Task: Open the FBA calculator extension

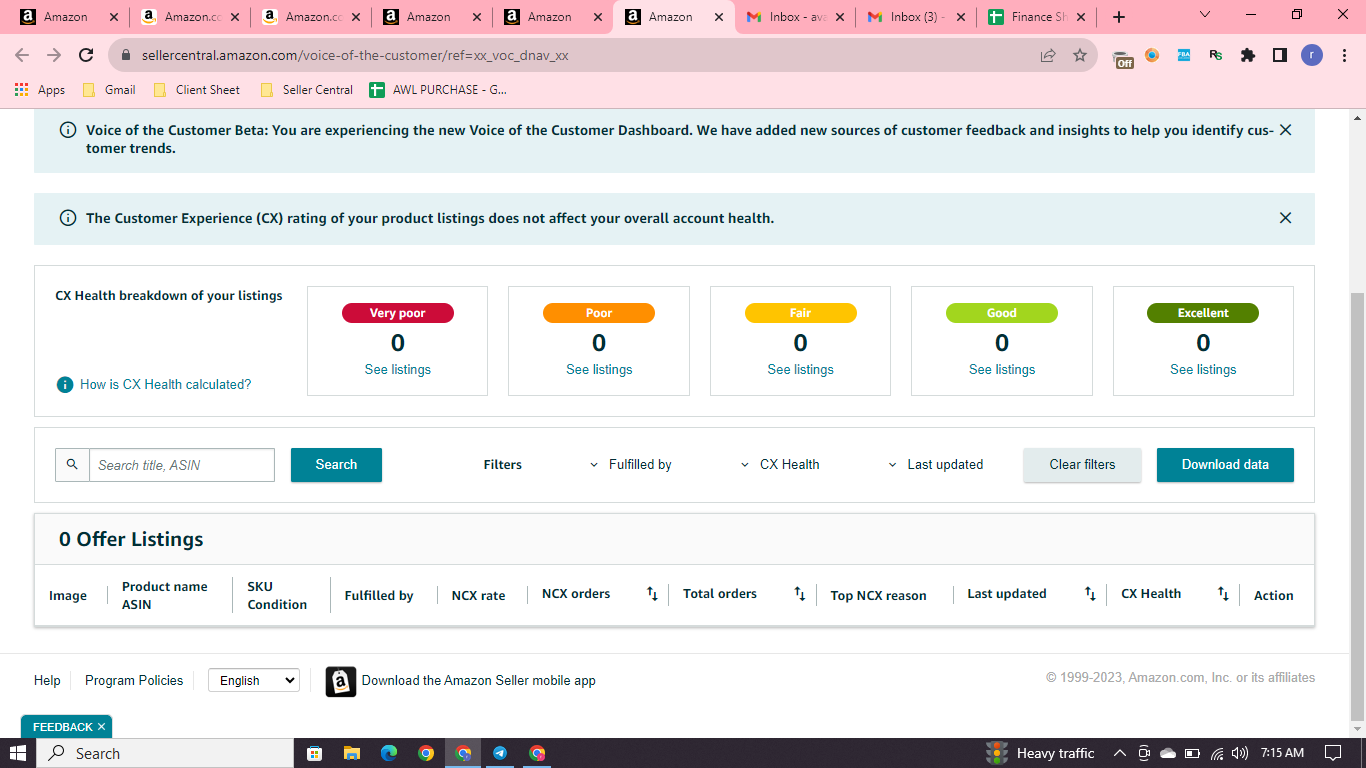Action: click(1184, 56)
